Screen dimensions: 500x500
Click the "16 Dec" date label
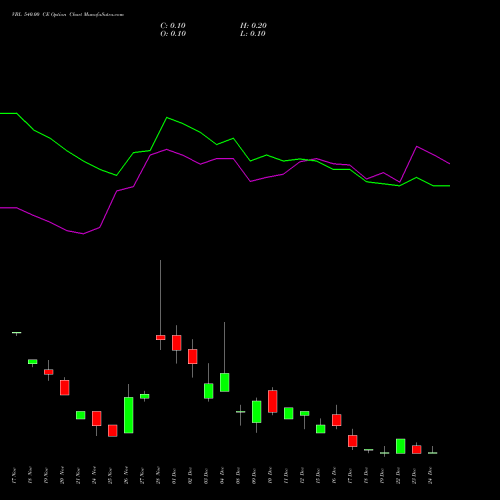[x=334, y=475]
